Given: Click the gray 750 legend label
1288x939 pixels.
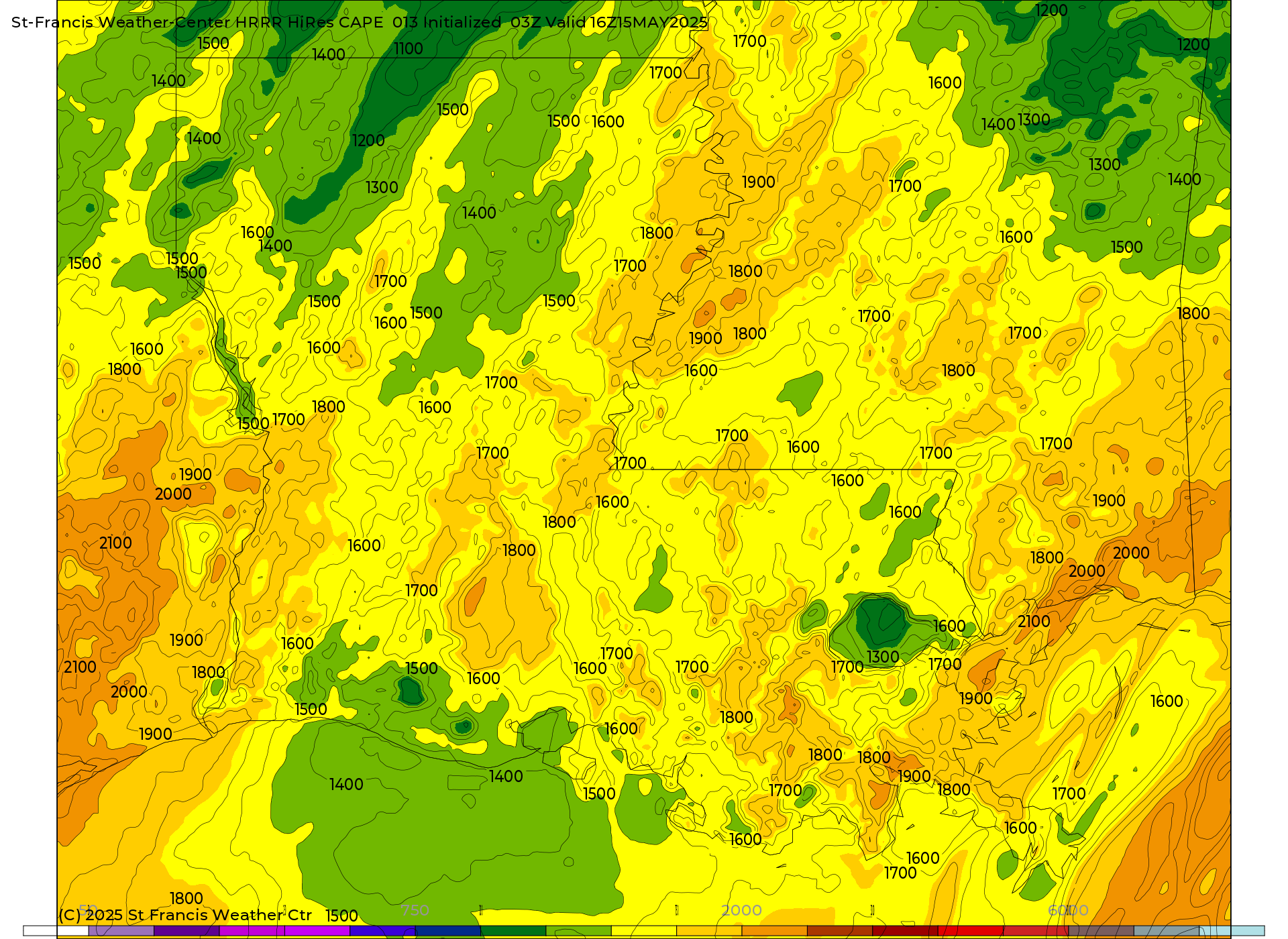Looking at the screenshot, I should point(415,910).
